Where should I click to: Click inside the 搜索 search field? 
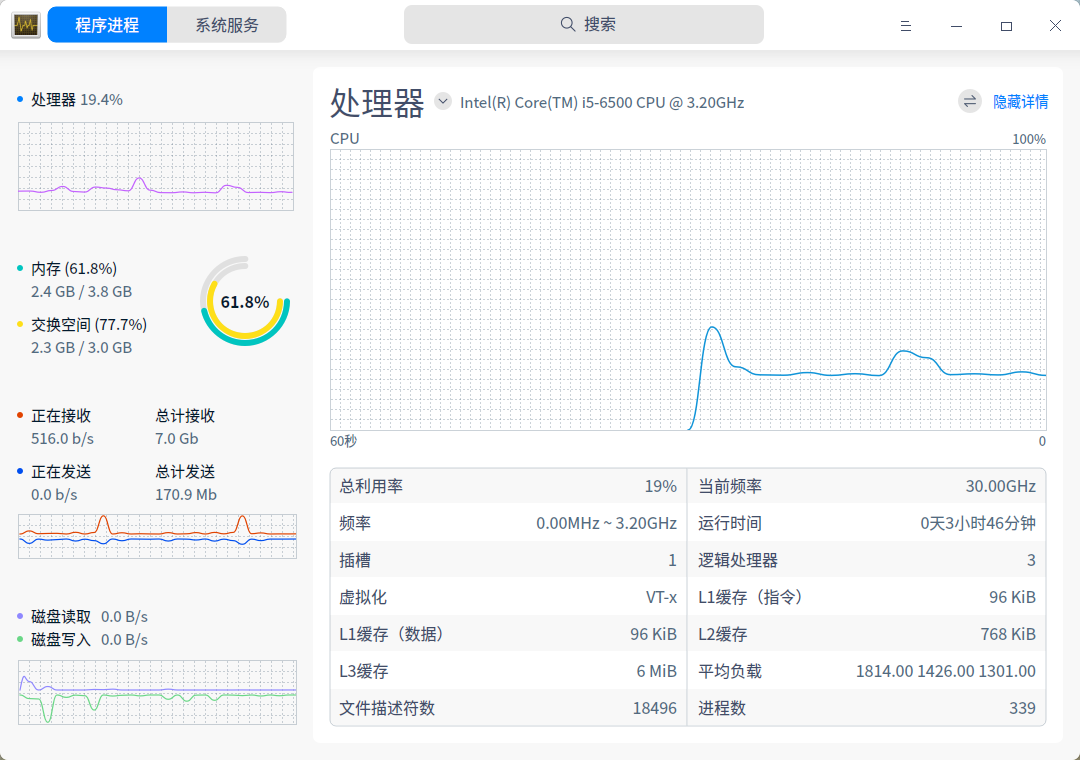583,24
